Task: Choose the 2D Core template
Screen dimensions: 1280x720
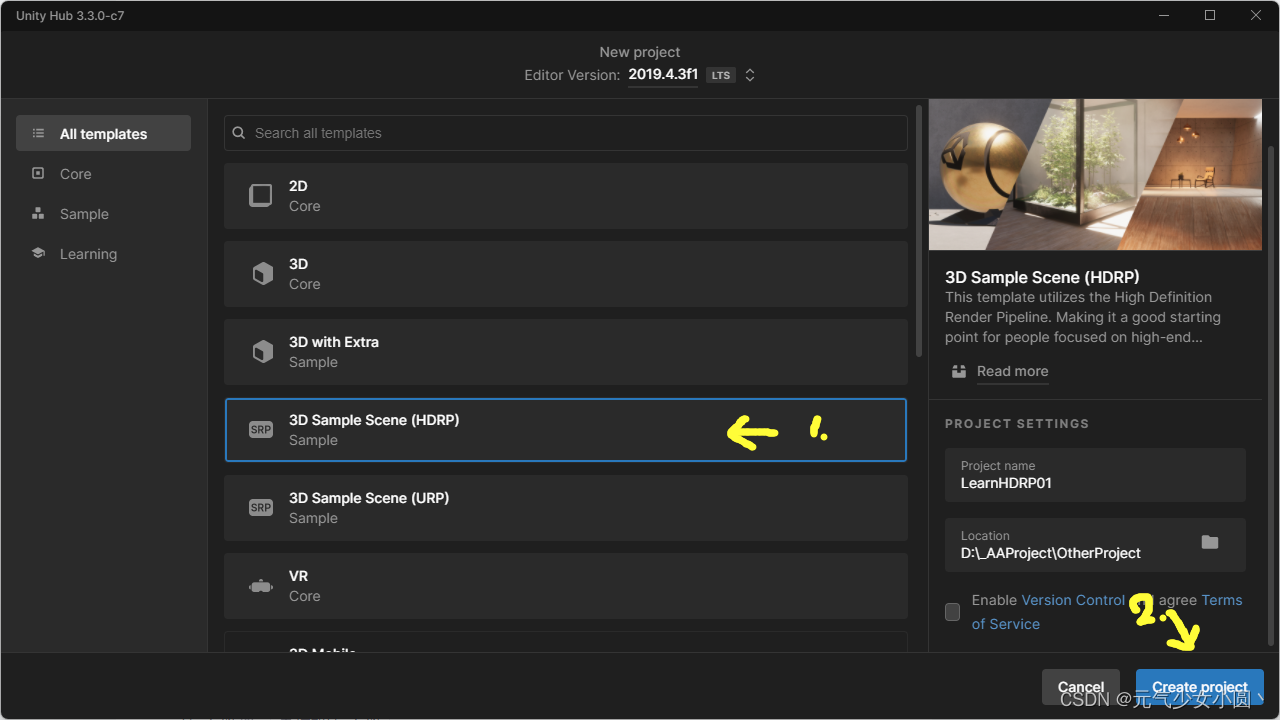Action: pos(565,196)
